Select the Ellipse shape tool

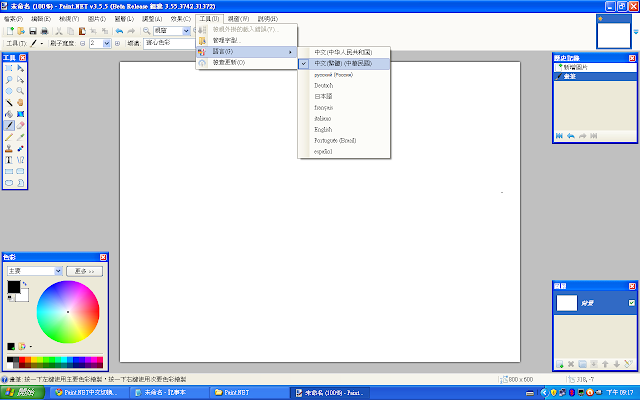(9, 183)
